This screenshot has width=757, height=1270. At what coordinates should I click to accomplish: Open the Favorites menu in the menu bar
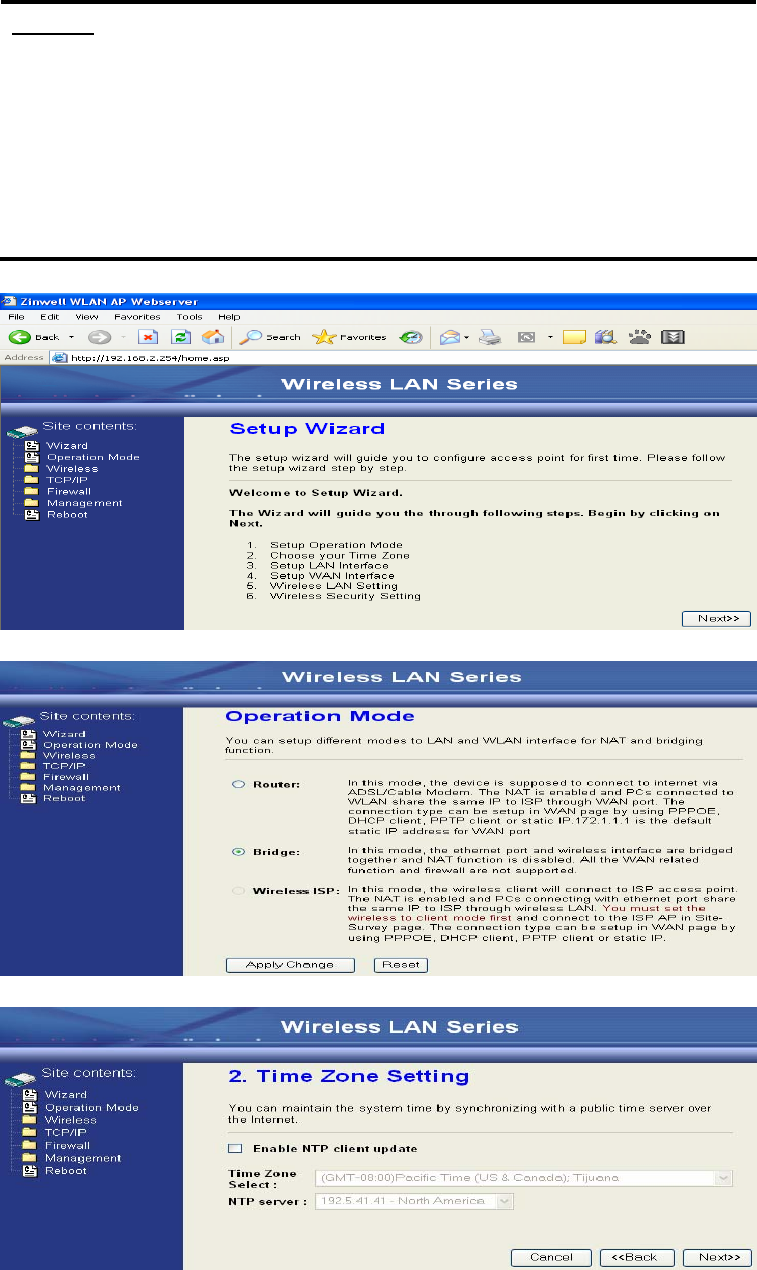(x=137, y=317)
